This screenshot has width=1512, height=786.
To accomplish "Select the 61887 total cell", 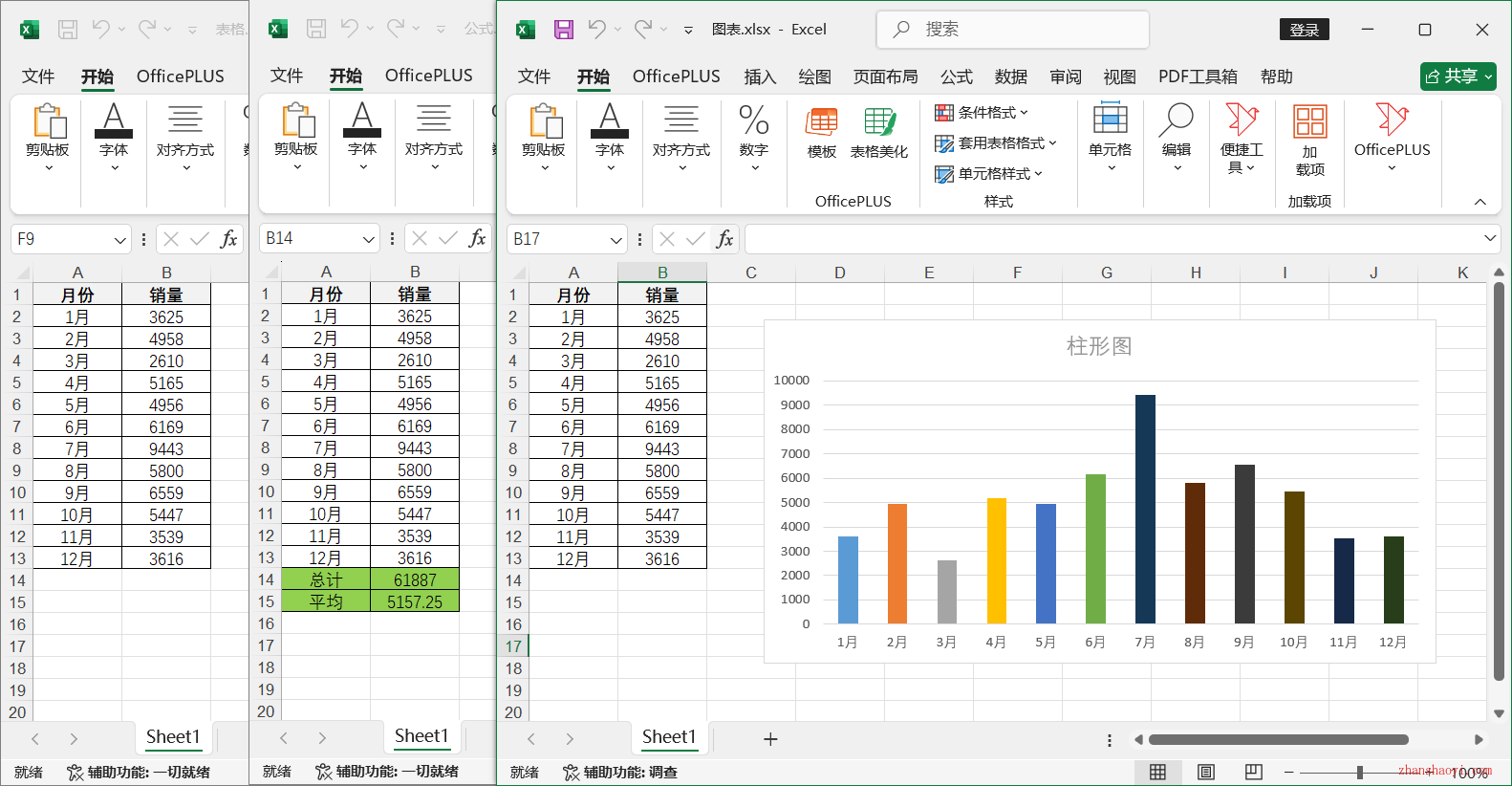I will [415, 579].
